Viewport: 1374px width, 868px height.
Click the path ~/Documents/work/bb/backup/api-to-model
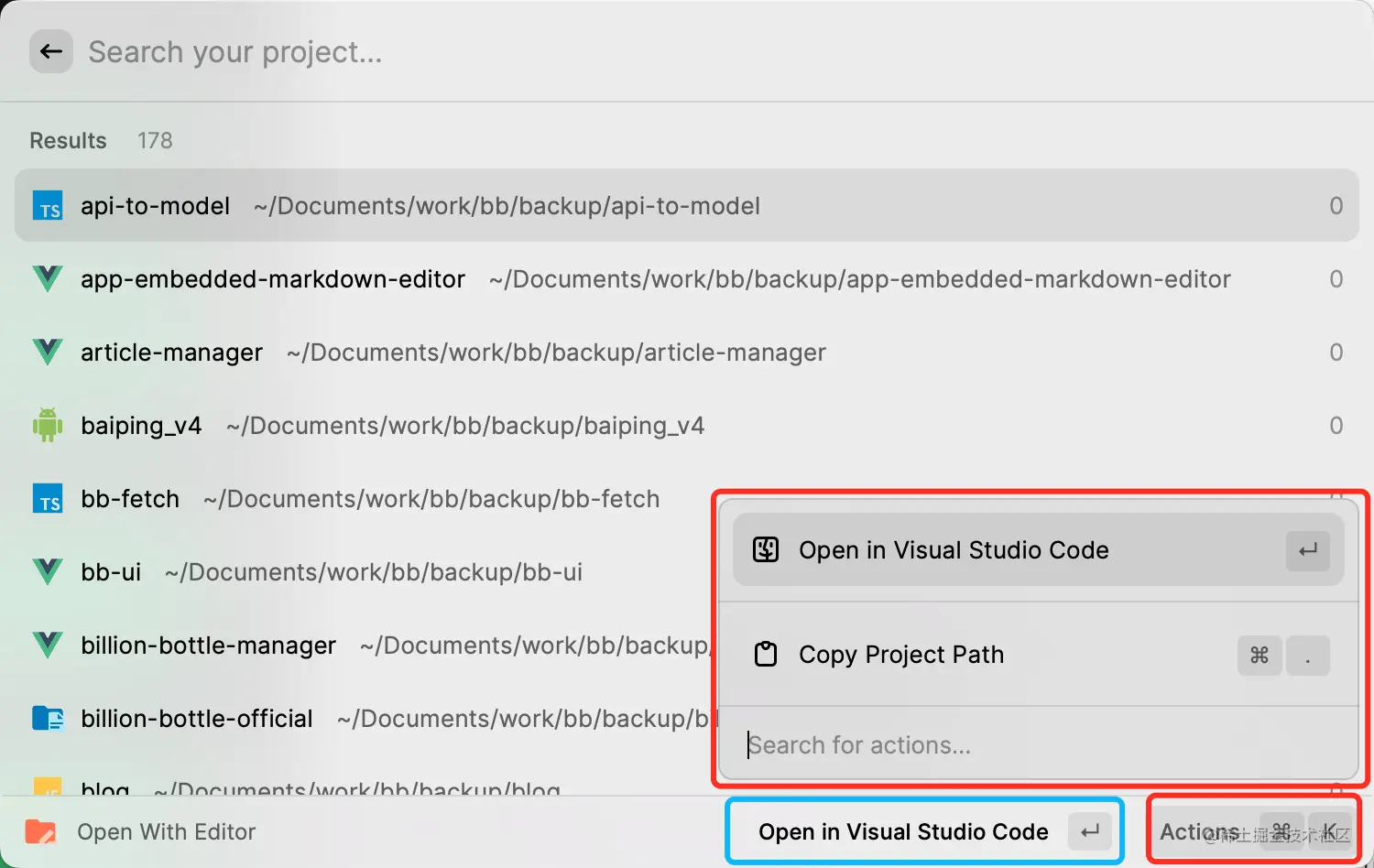[507, 206]
